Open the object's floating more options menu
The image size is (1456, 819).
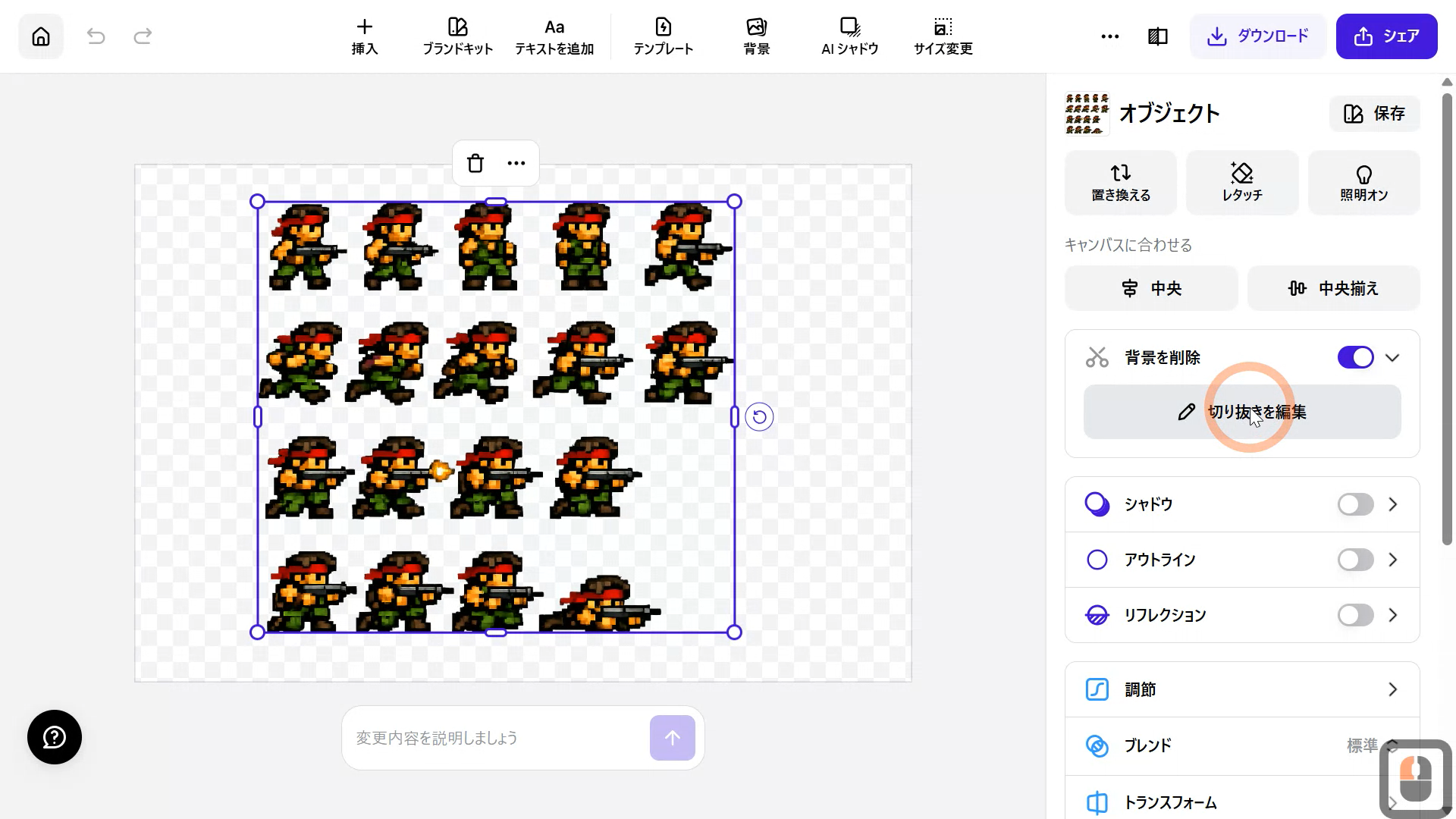[x=516, y=163]
